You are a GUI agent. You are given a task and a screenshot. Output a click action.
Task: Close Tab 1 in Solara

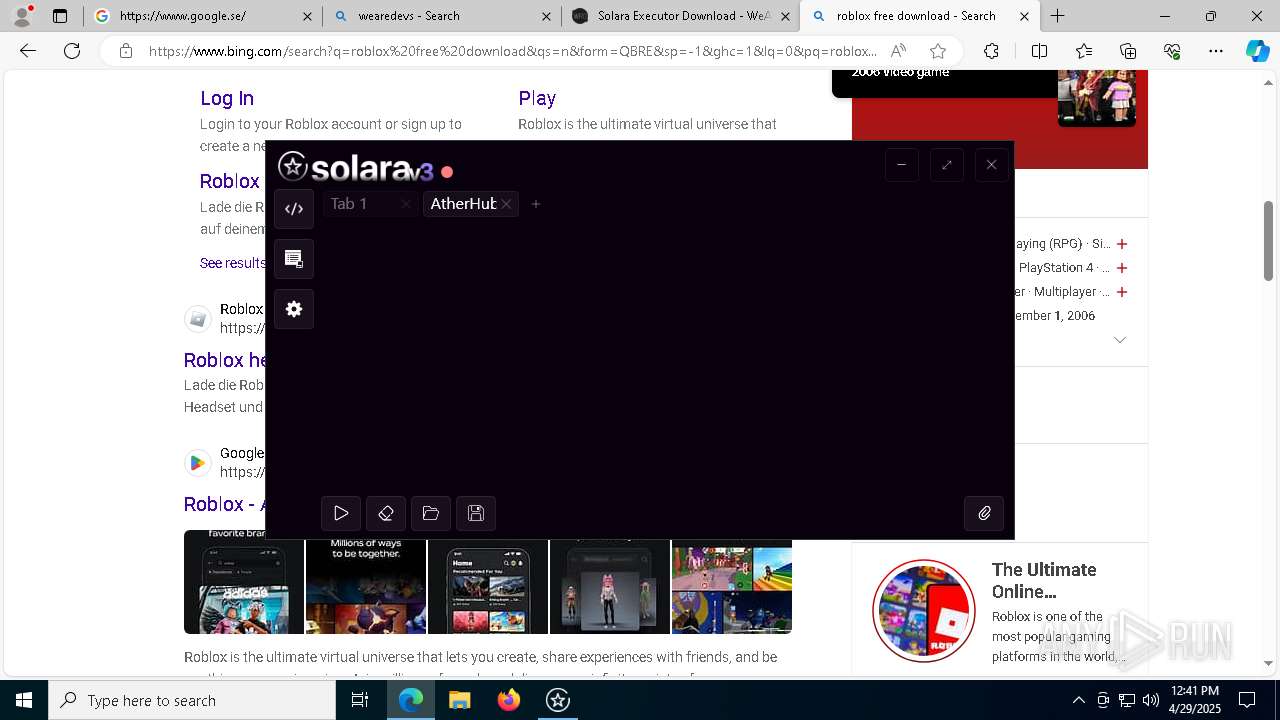406,204
